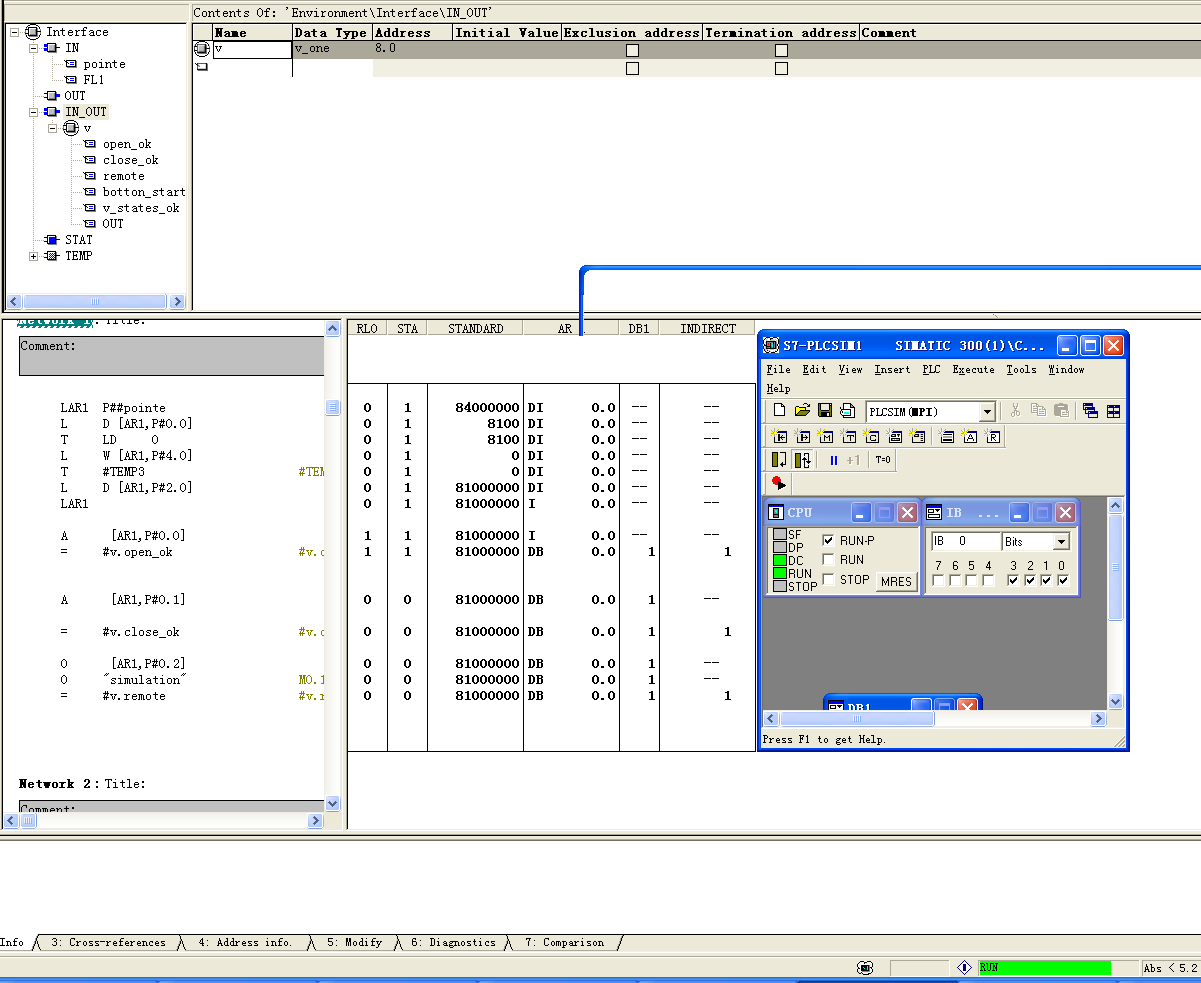The width and height of the screenshot is (1201, 983).
Task: Open the PLC menu in PLCSIM
Action: point(931,370)
